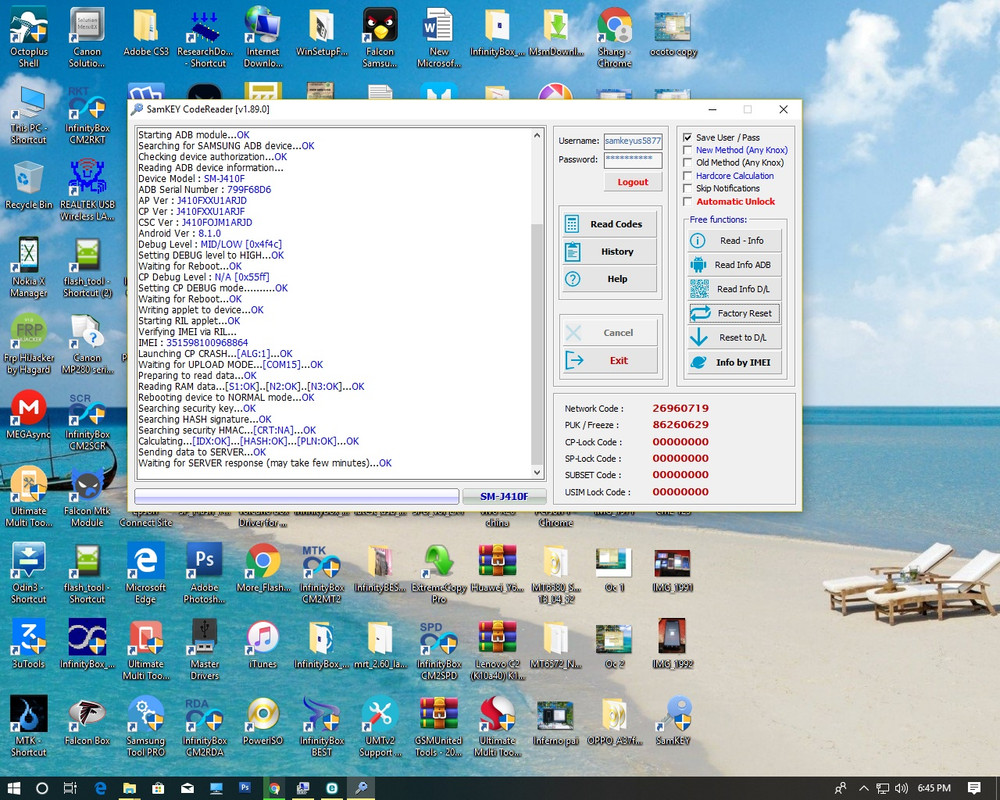
Task: Click the Reset to D/L button
Action: coord(734,337)
